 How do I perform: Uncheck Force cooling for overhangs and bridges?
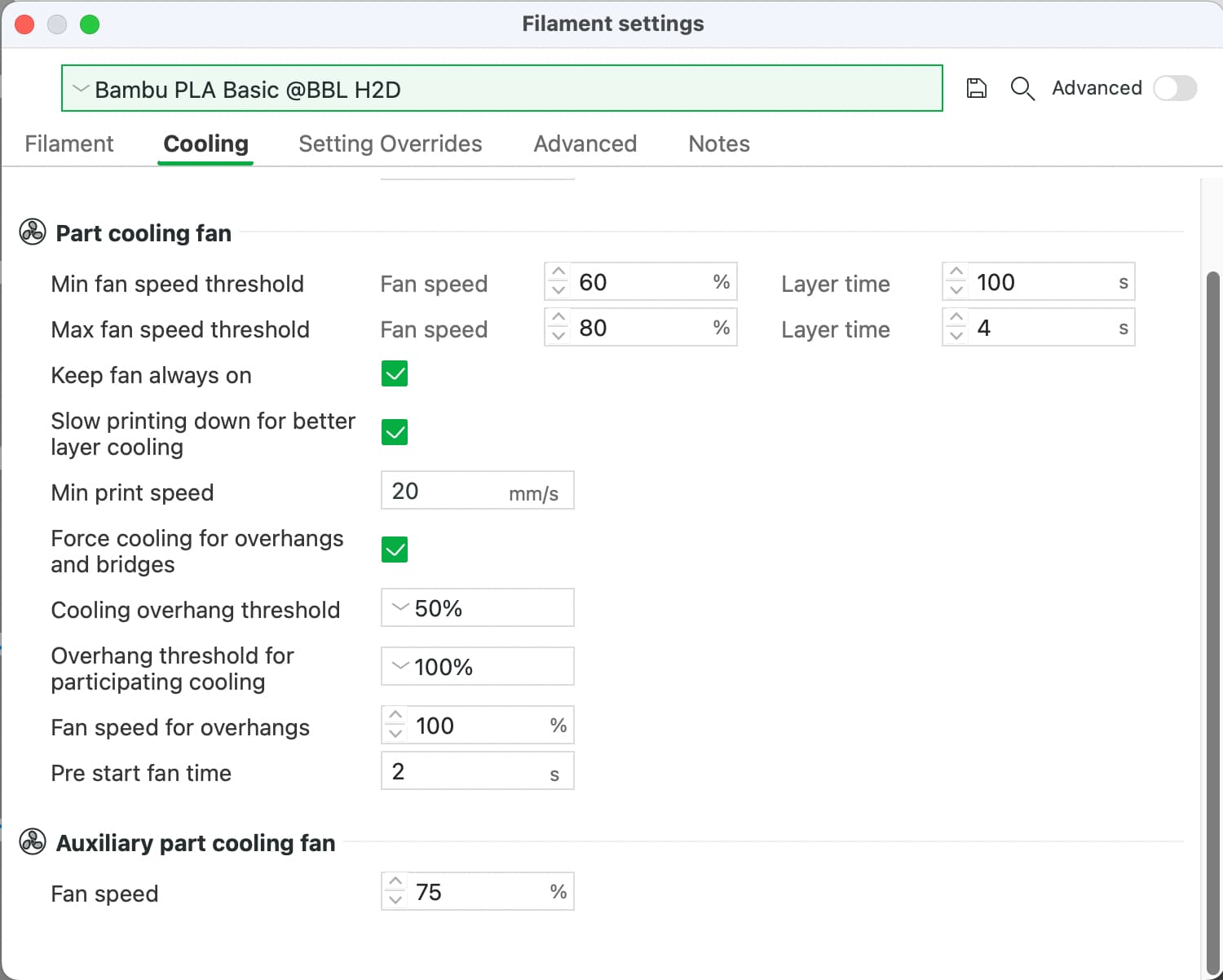[x=395, y=550]
